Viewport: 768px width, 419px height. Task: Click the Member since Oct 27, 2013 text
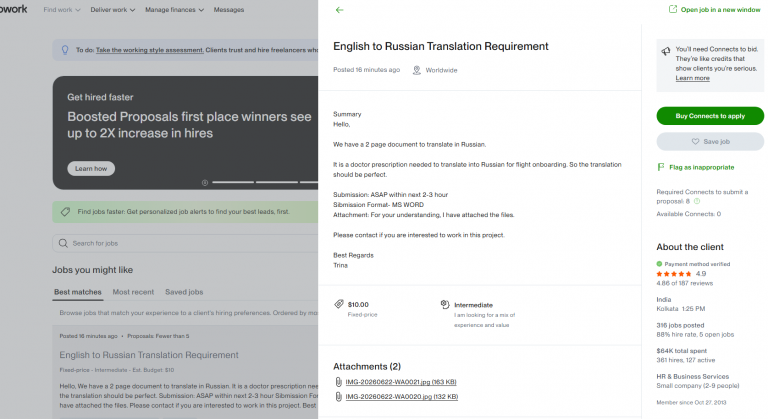coord(691,402)
